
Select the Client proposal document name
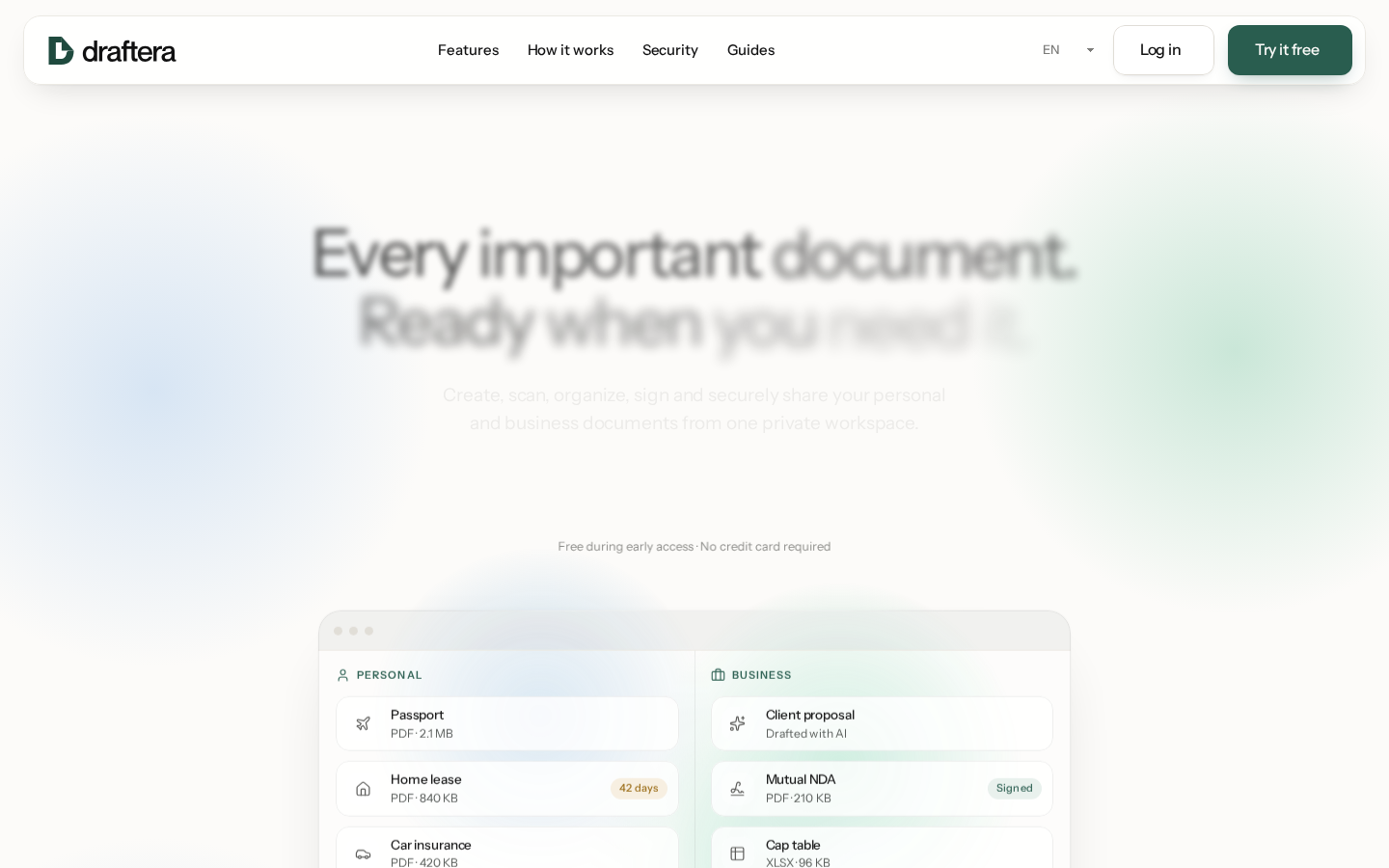tap(810, 715)
